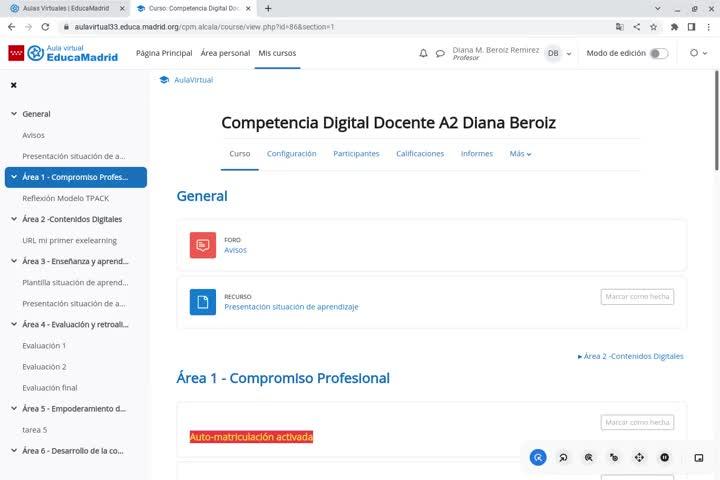Open the notifications bell
The image size is (720, 480).
pos(423,53)
